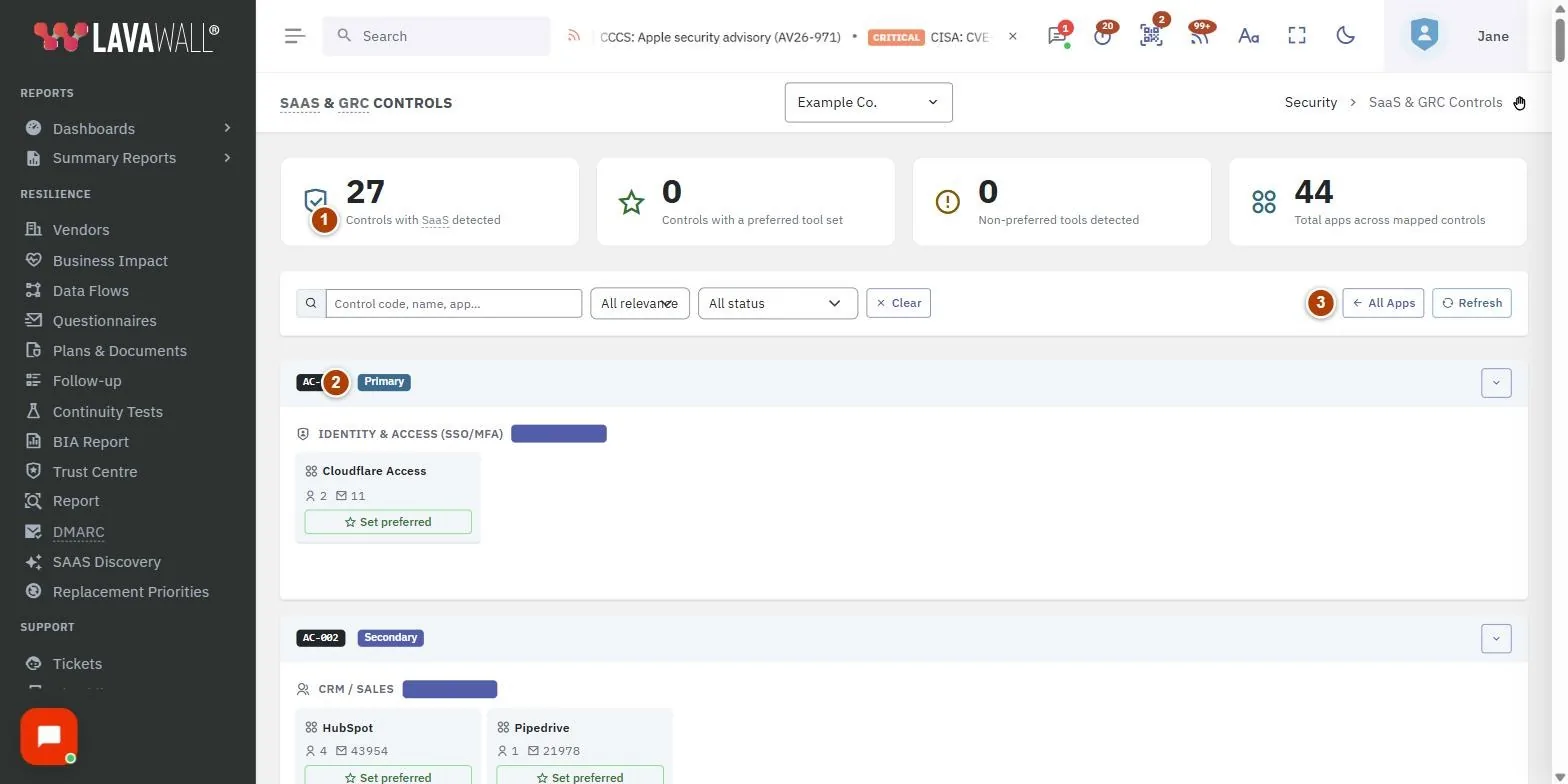1568x784 pixels.
Task: Open the RSS feed icon
Action: (574, 36)
